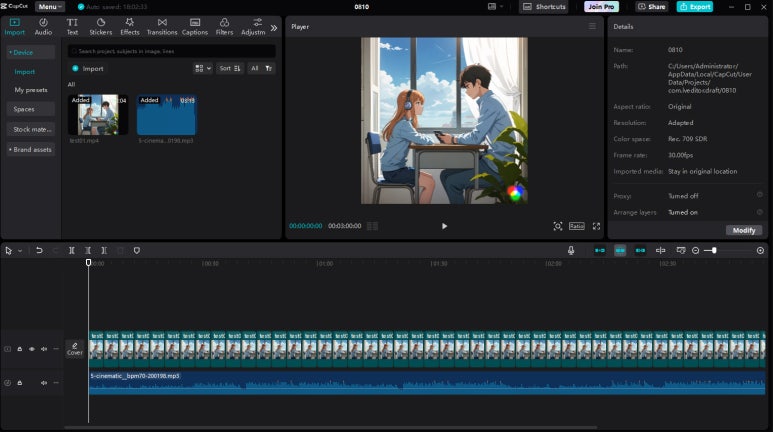773x432 pixels.
Task: Open the layout switcher dropdown in title bar
Action: tap(495, 6)
